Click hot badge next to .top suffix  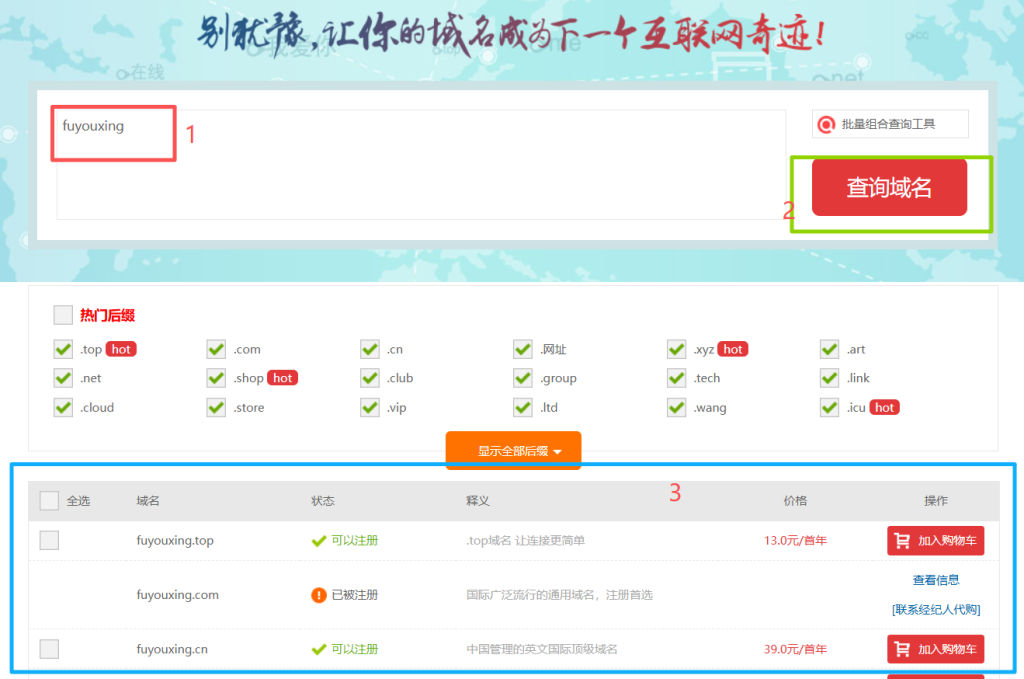tap(121, 349)
